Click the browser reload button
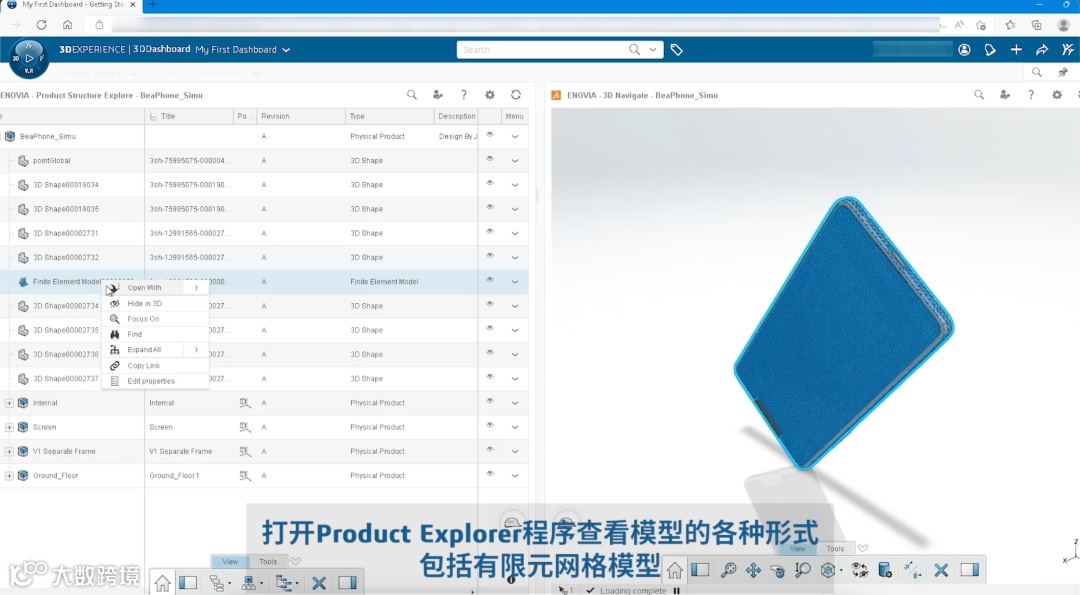The height and width of the screenshot is (595, 1080). pyautogui.click(x=41, y=25)
